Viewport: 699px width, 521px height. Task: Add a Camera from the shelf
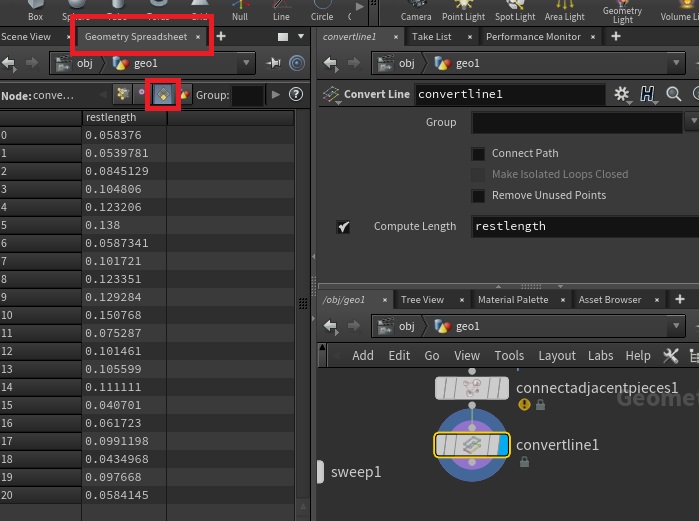(416, 11)
